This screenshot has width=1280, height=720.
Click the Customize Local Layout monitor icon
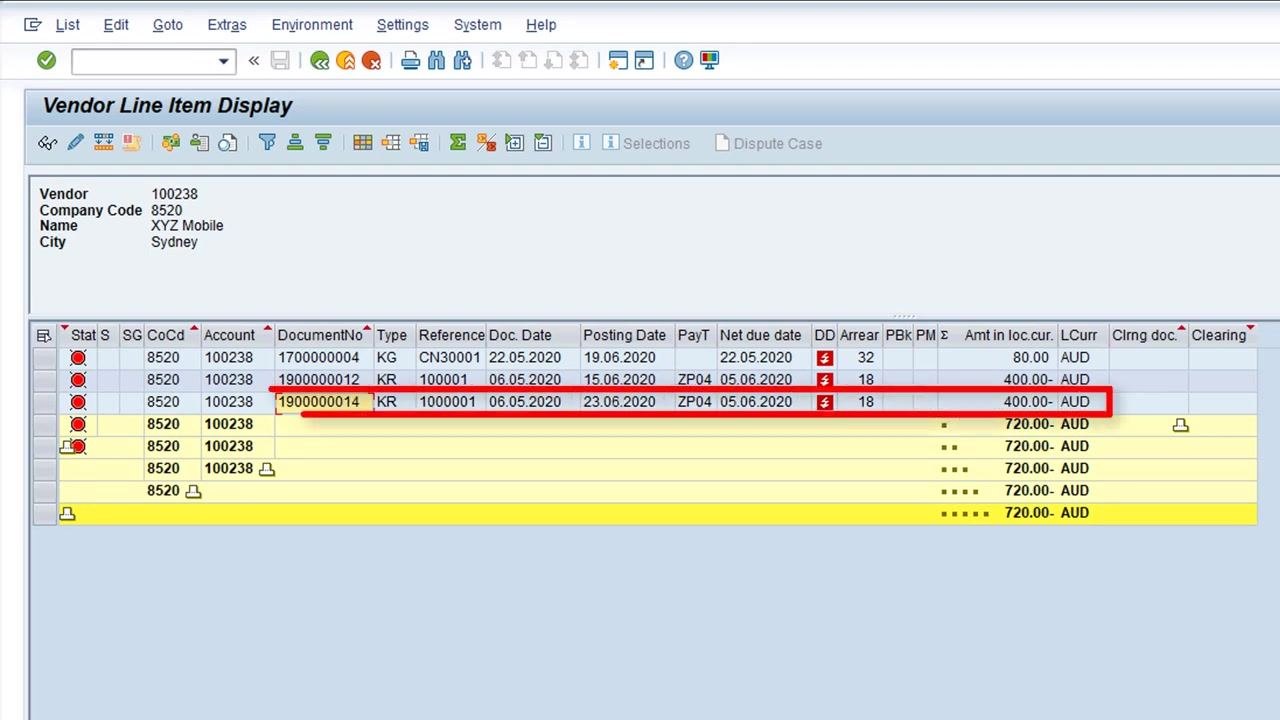(709, 61)
